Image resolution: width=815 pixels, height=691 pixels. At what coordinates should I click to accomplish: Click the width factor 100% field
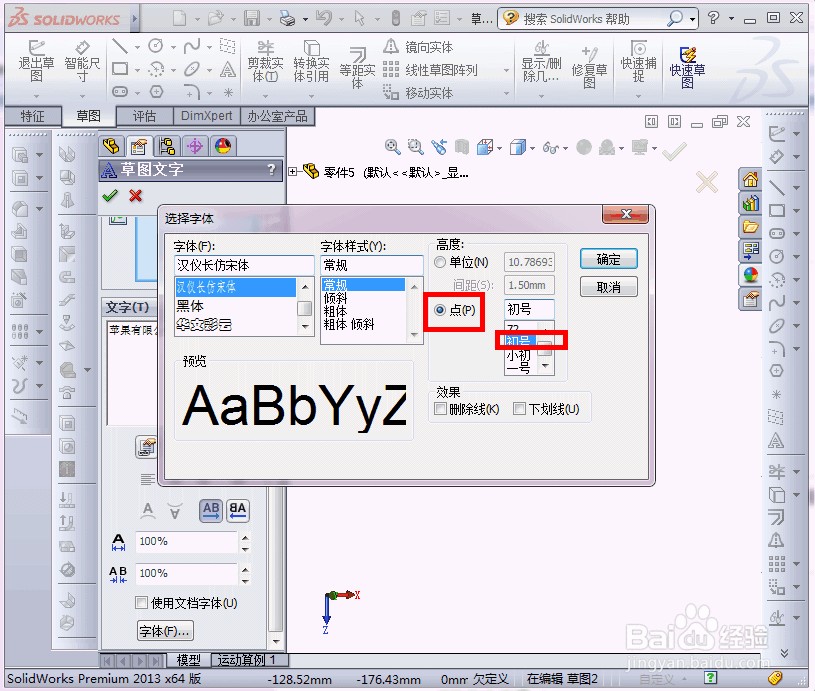(x=186, y=541)
